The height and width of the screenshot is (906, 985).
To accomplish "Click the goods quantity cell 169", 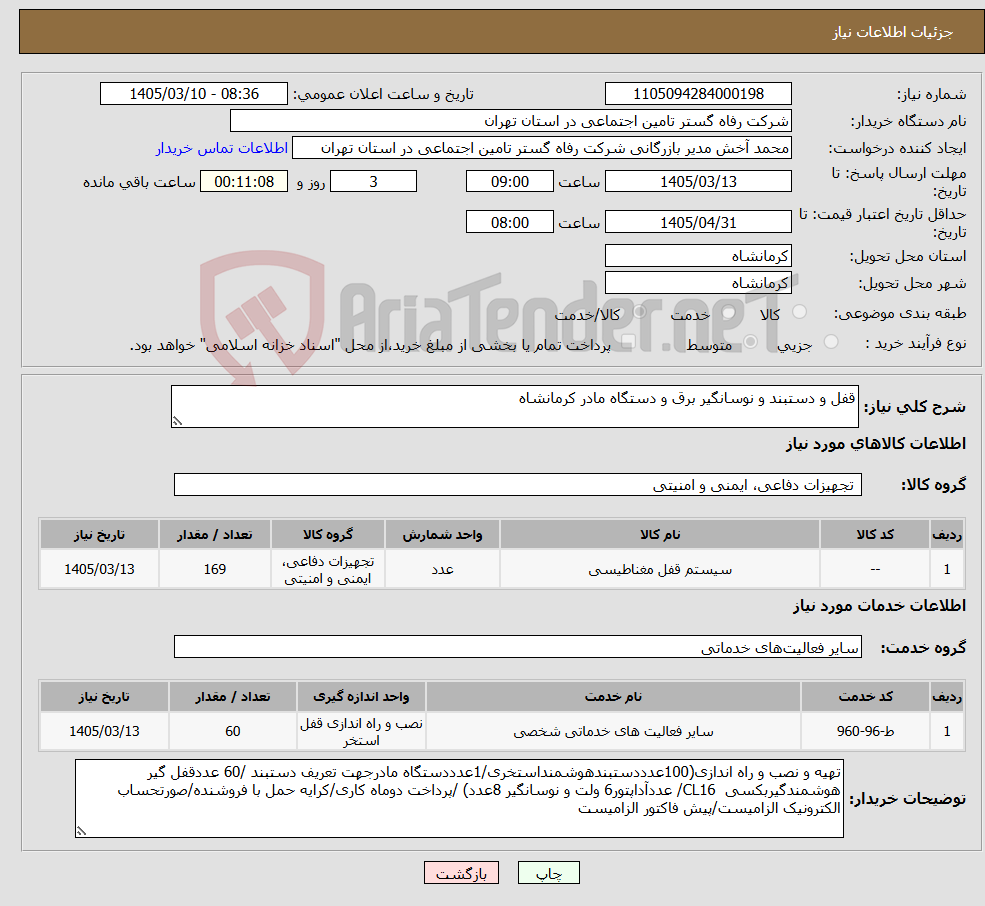I will point(215,569).
